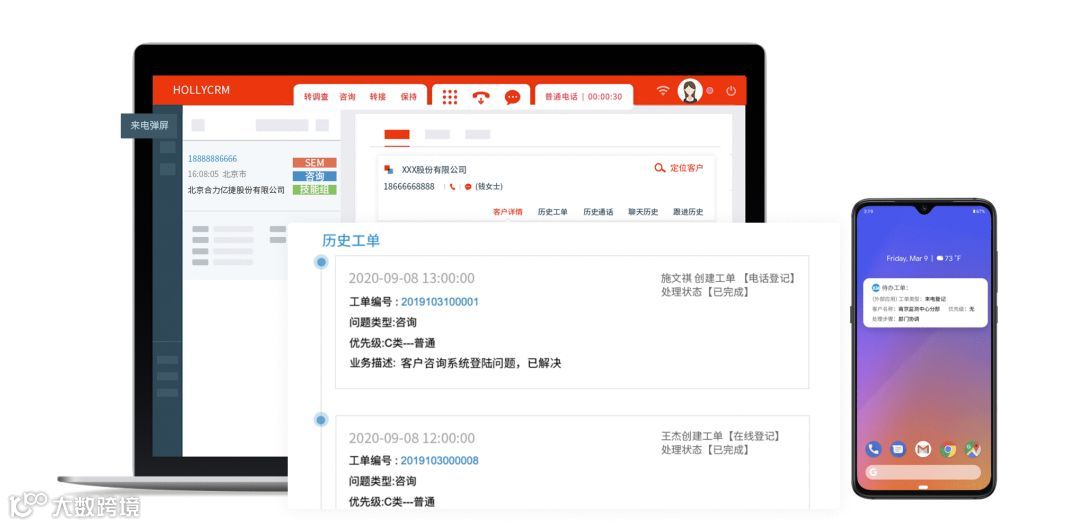Viewport: 1080px width, 526px height.
Task: Select the active red tab above customer card
Action: [397, 135]
